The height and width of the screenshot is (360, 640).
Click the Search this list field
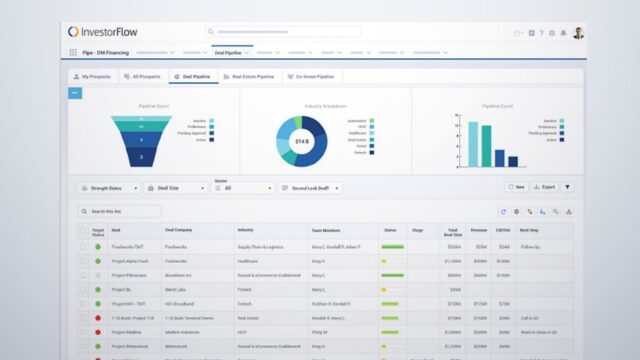[x=120, y=211]
